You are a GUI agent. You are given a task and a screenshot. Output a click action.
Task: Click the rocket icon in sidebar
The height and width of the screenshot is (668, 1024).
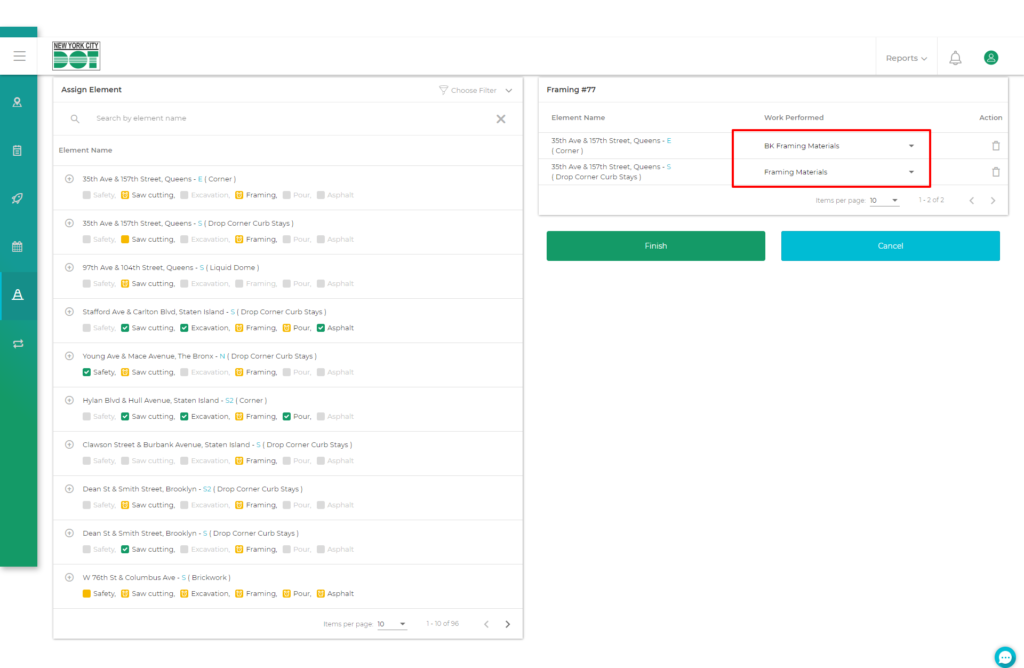(x=18, y=198)
